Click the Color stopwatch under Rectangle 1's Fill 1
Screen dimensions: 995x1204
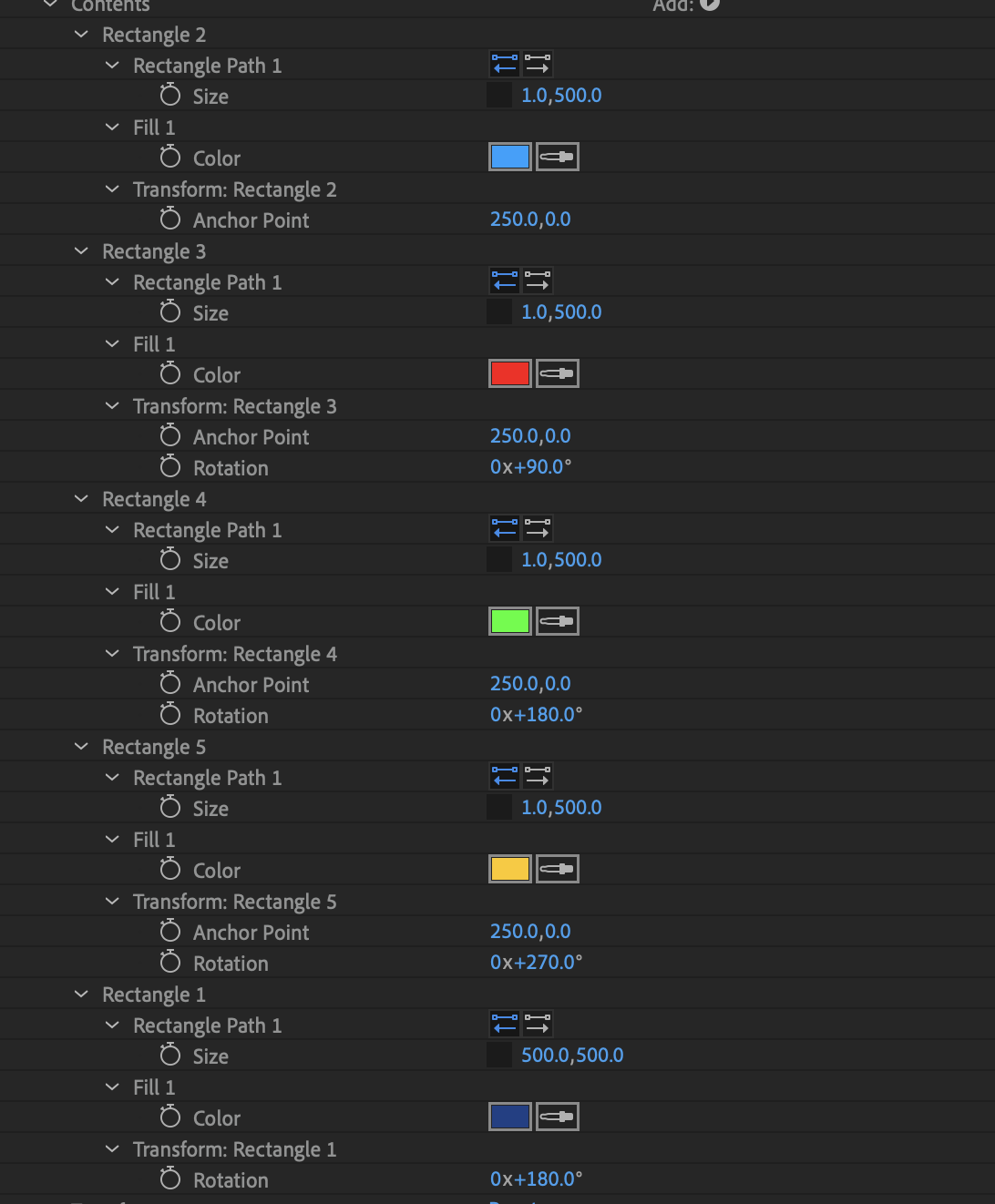tap(169, 1117)
